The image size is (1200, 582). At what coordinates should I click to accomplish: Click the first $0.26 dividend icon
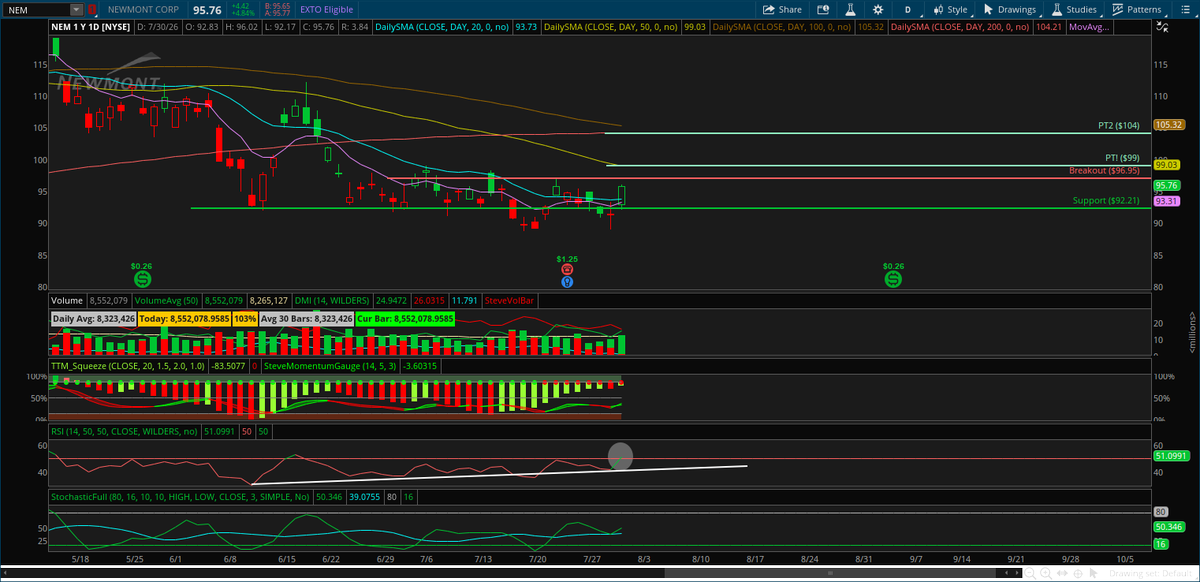pyautogui.click(x=142, y=279)
